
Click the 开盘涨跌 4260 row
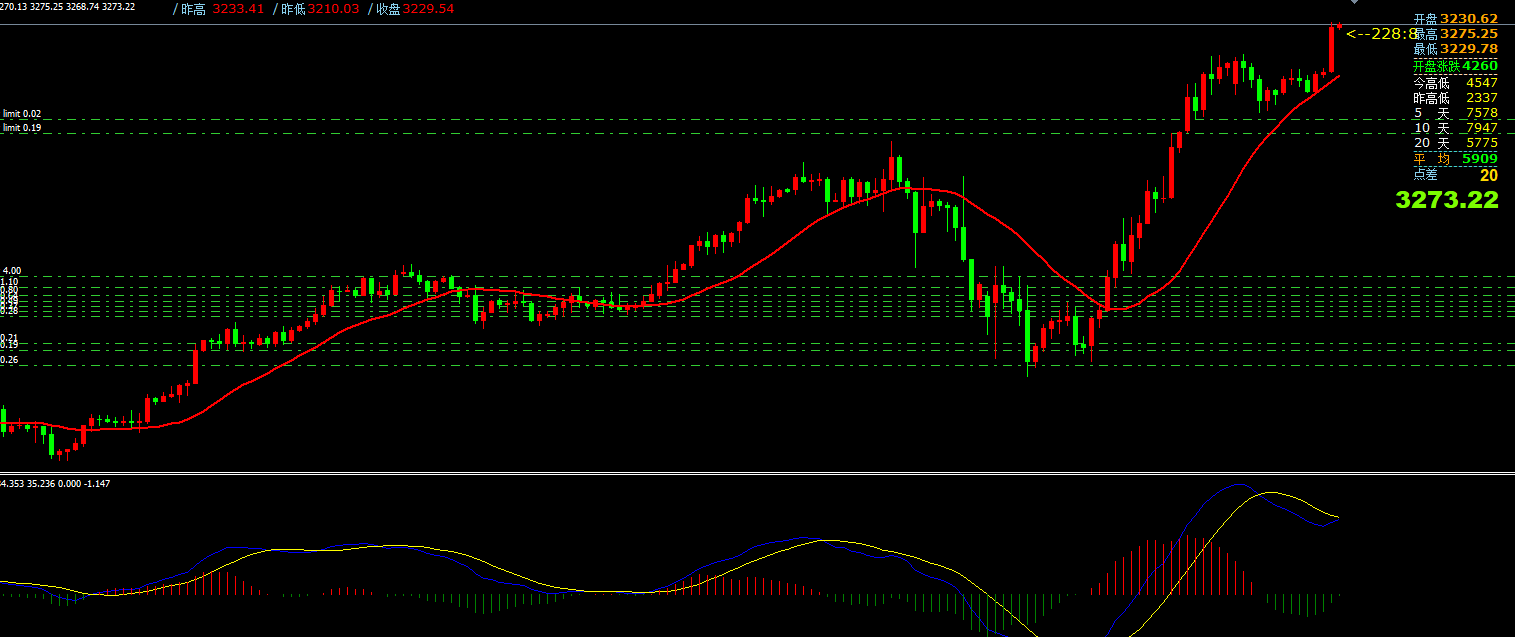[1455, 65]
